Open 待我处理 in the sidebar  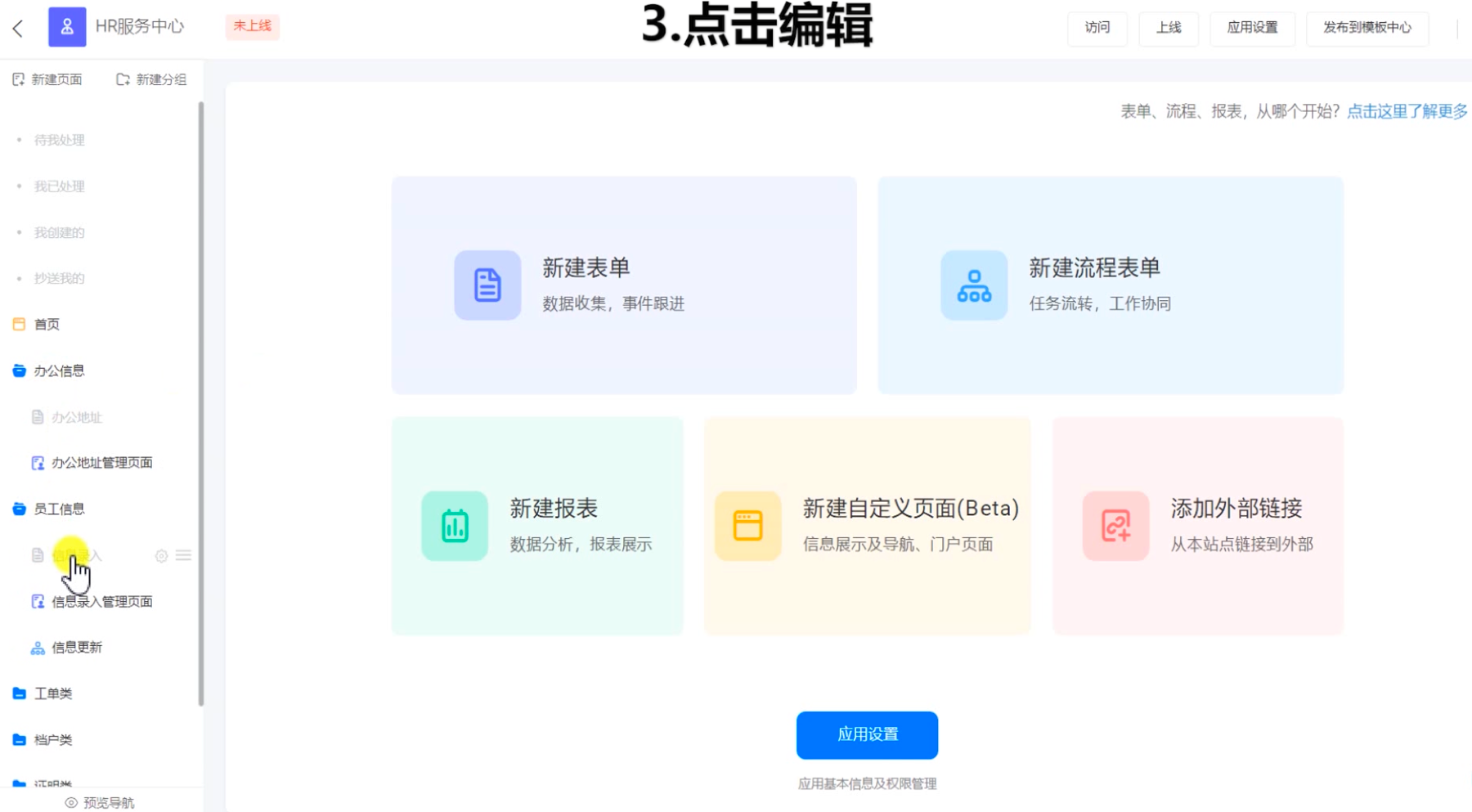[59, 141]
